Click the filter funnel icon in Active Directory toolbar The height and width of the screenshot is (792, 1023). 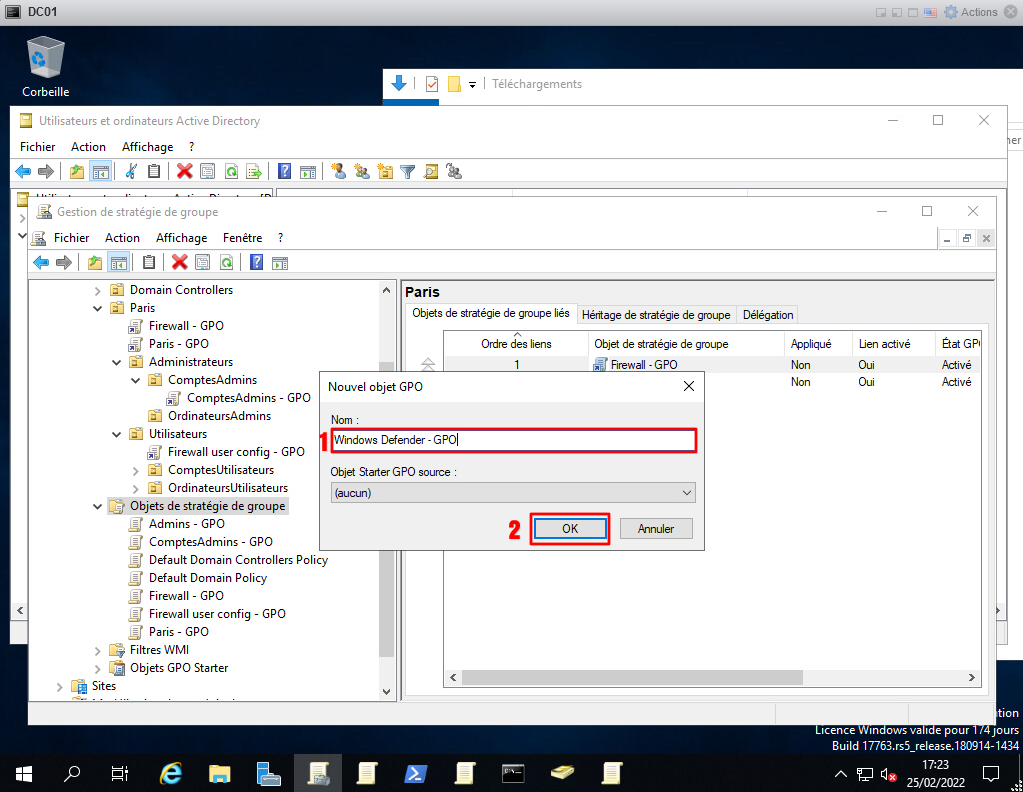408,171
